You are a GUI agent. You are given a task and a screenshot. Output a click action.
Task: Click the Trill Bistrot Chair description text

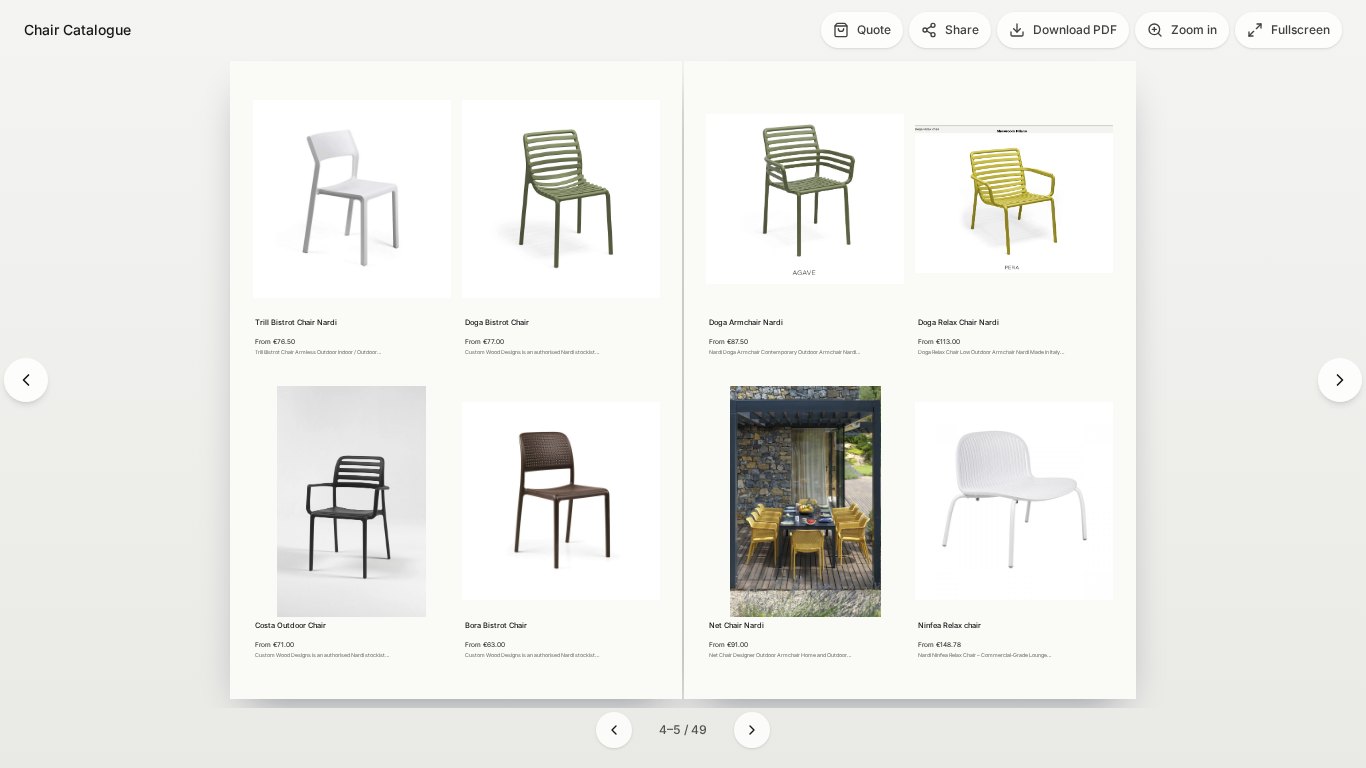point(318,352)
